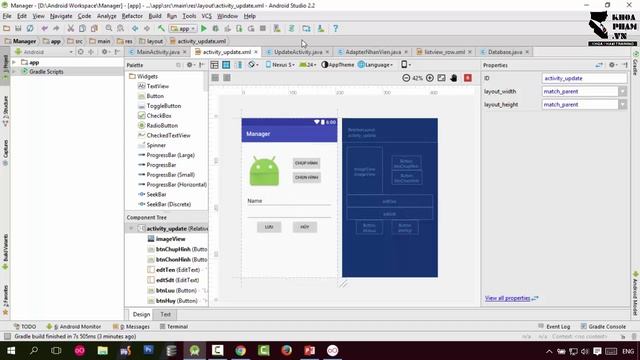Screen dimensions: 640x360
Task: Open the Nexus S device dropdown
Action: tap(280, 65)
